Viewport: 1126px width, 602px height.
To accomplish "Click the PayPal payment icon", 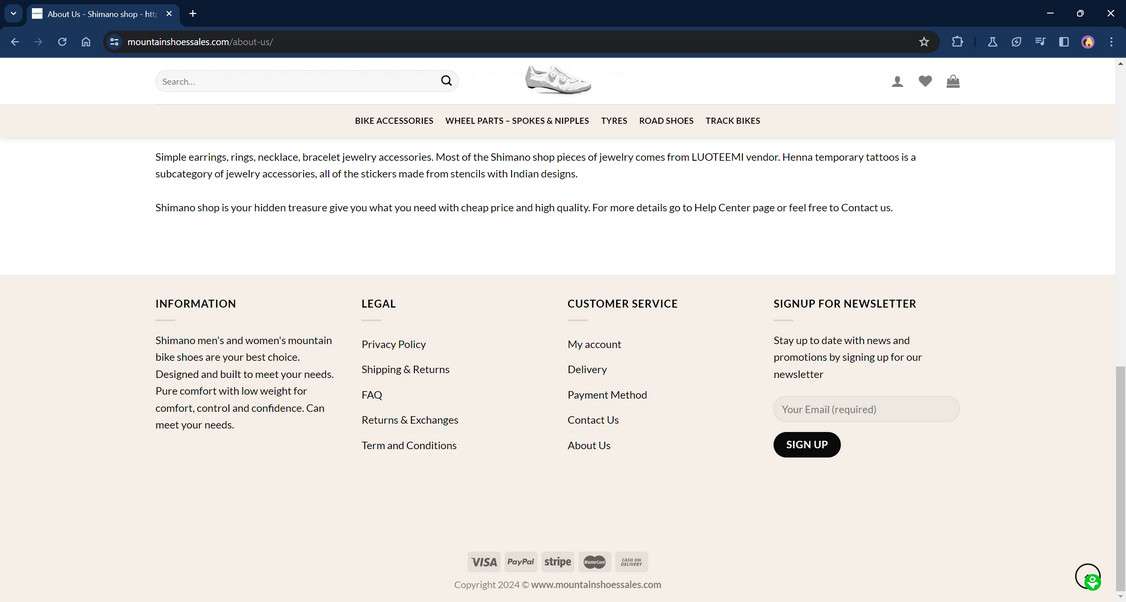I will pyautogui.click(x=521, y=561).
